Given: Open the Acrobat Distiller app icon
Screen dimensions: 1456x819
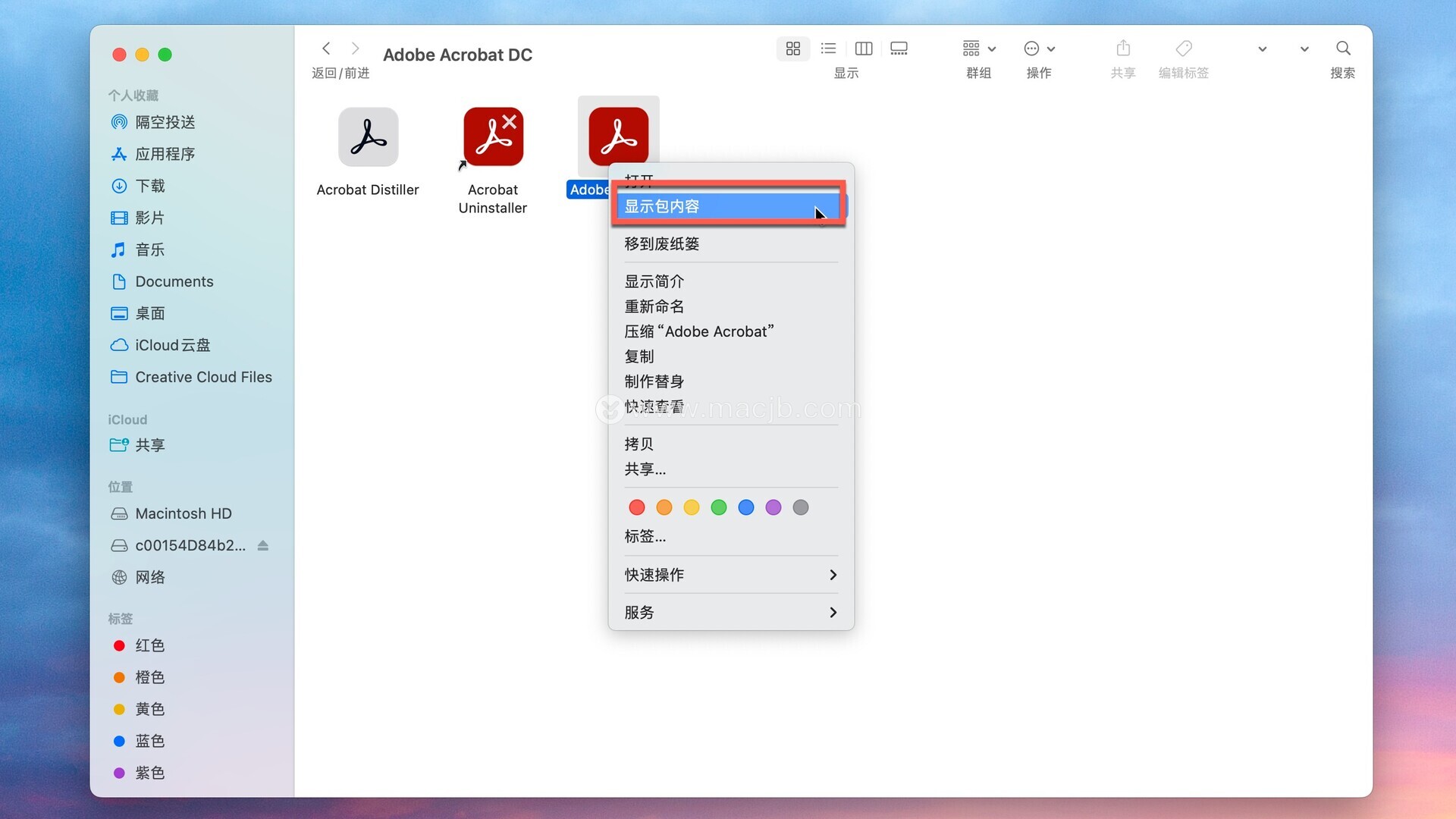Looking at the screenshot, I should (x=368, y=137).
